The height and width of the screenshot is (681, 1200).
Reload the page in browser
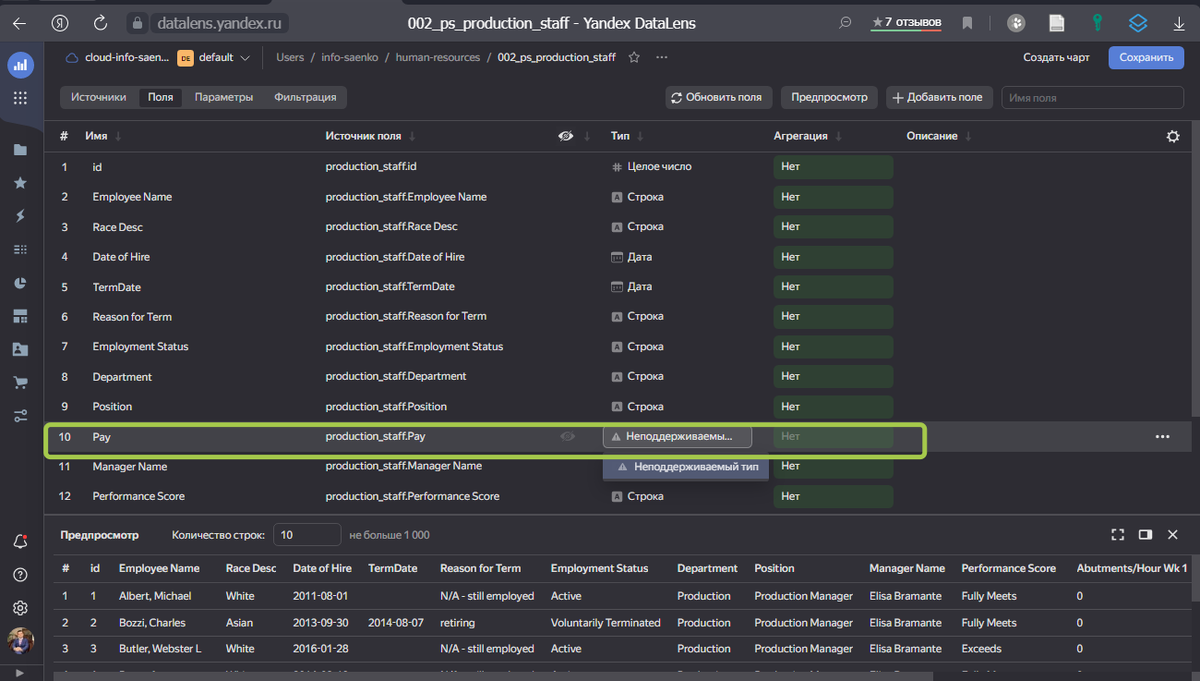100,22
